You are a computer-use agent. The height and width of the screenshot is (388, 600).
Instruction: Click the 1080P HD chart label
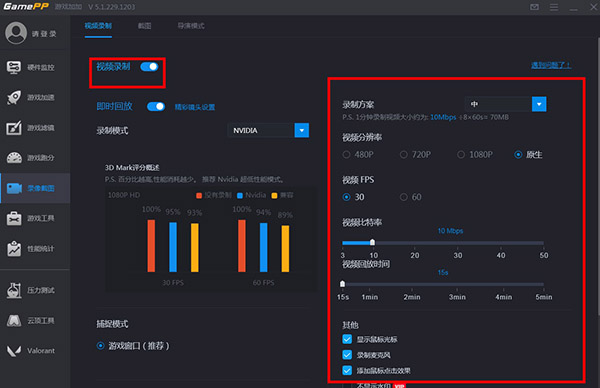[x=124, y=195]
